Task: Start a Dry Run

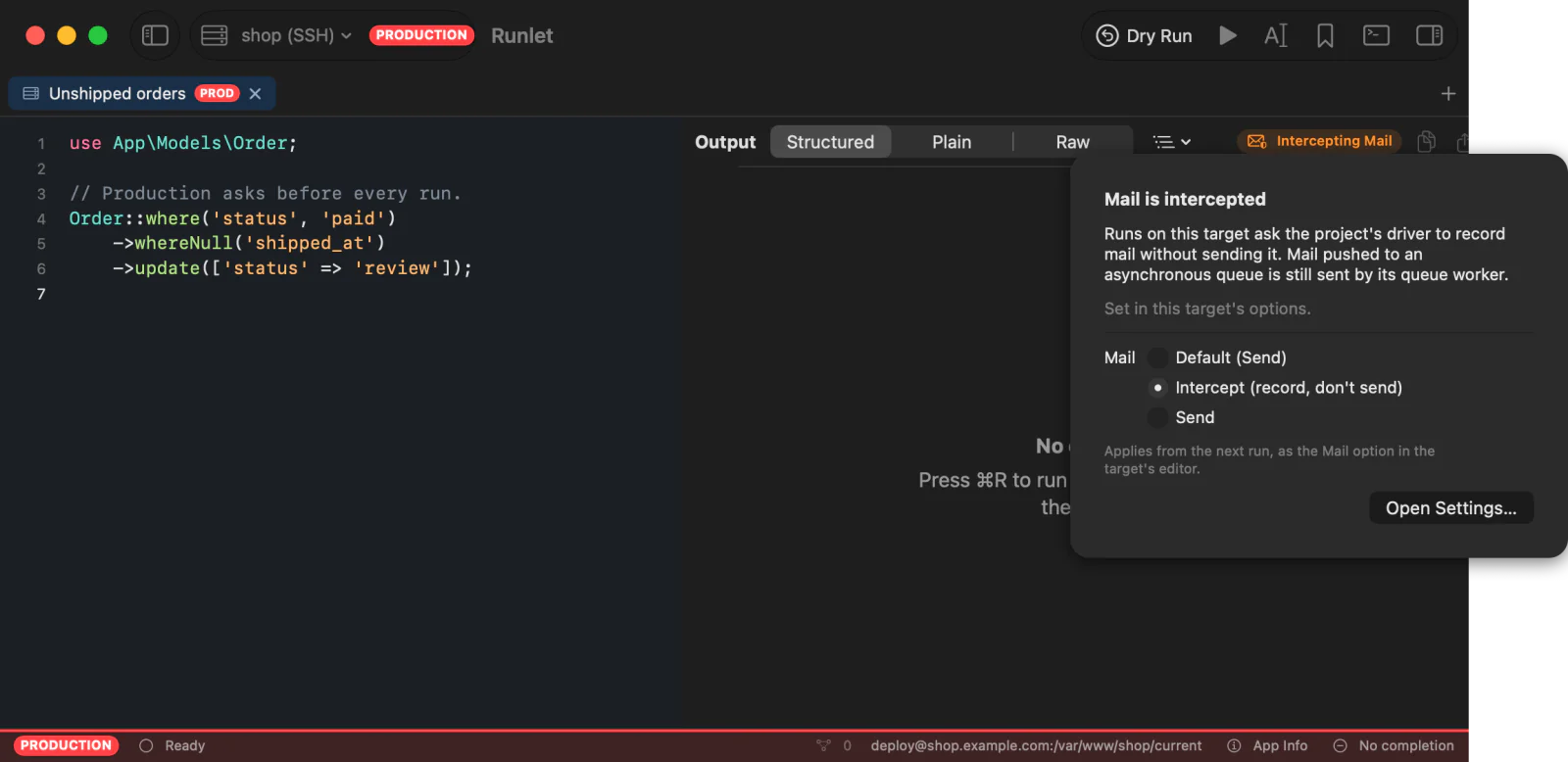Action: [1144, 35]
